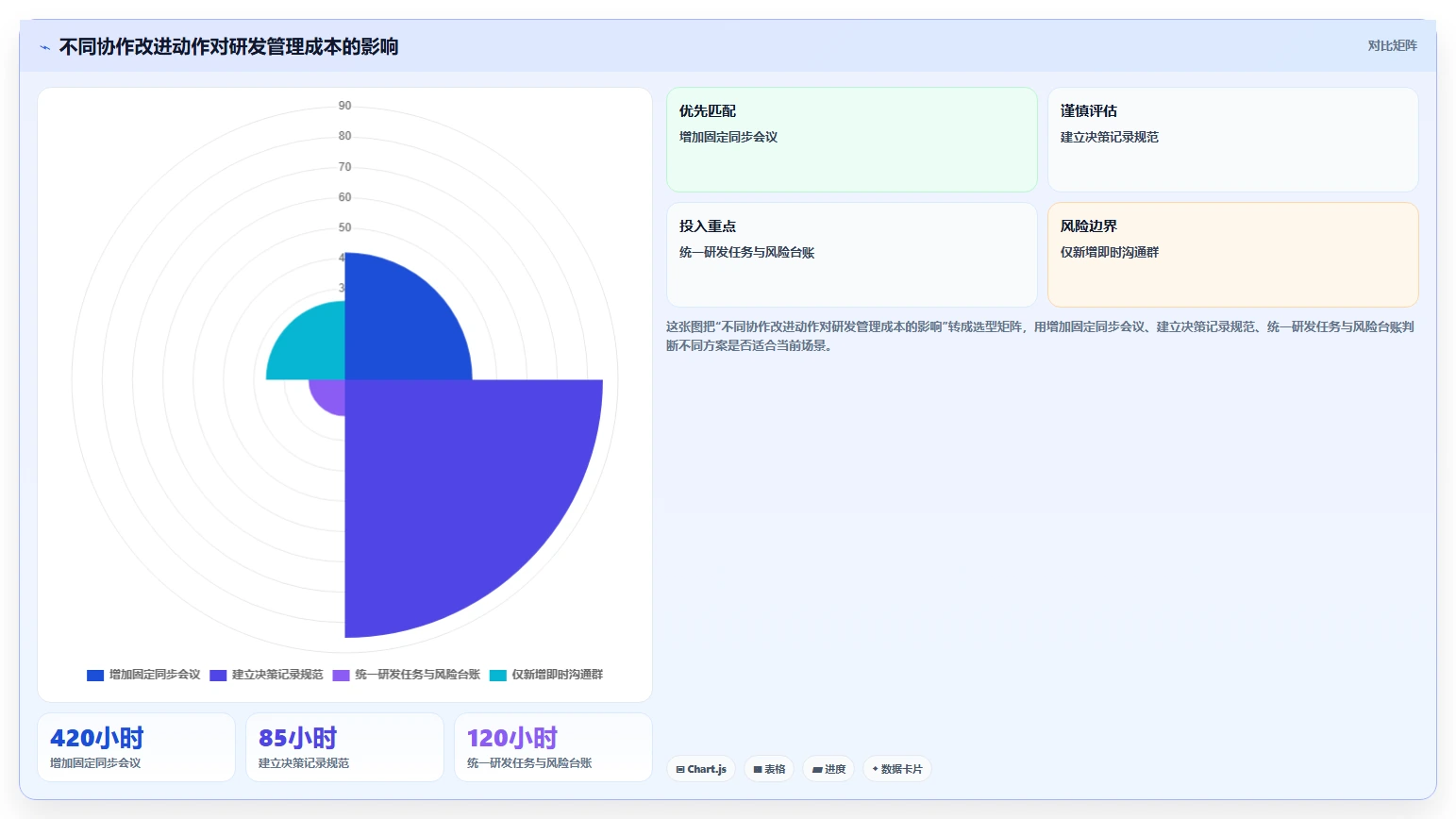Click 建立决策记录规范 text in 谨慎评估 card

(x=1110, y=137)
